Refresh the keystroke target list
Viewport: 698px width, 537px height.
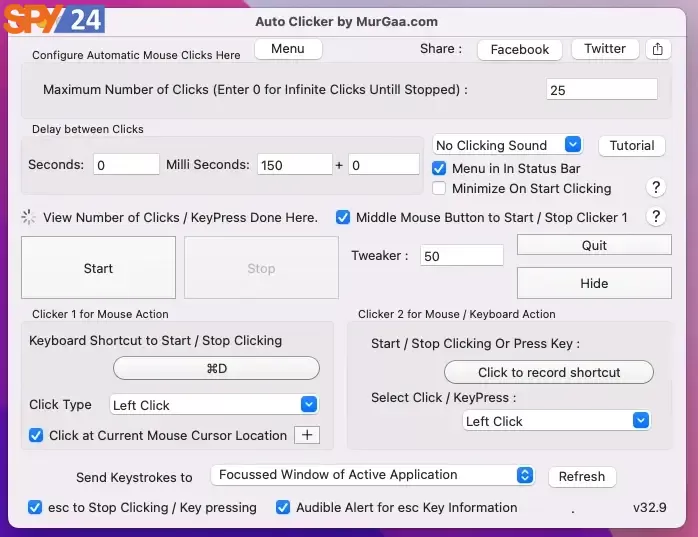(x=582, y=477)
